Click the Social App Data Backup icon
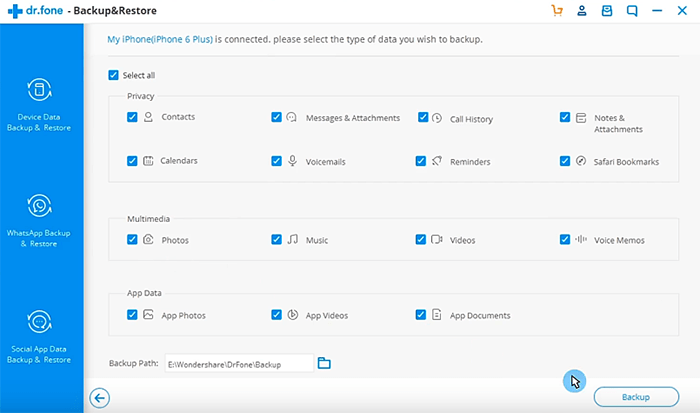Screen dimensions: 700x413 pyautogui.click(x=41, y=322)
